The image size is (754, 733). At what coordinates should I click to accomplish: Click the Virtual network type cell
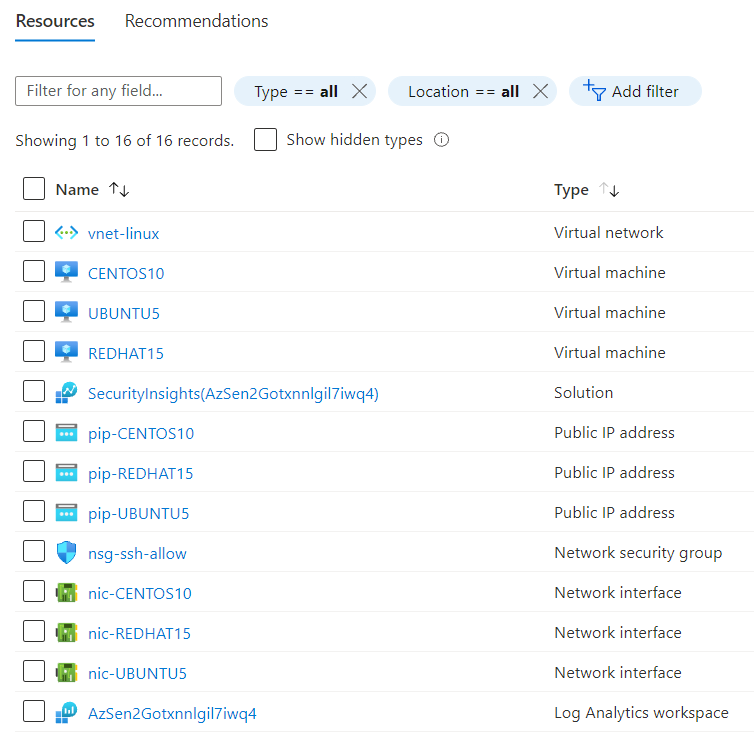pos(608,233)
